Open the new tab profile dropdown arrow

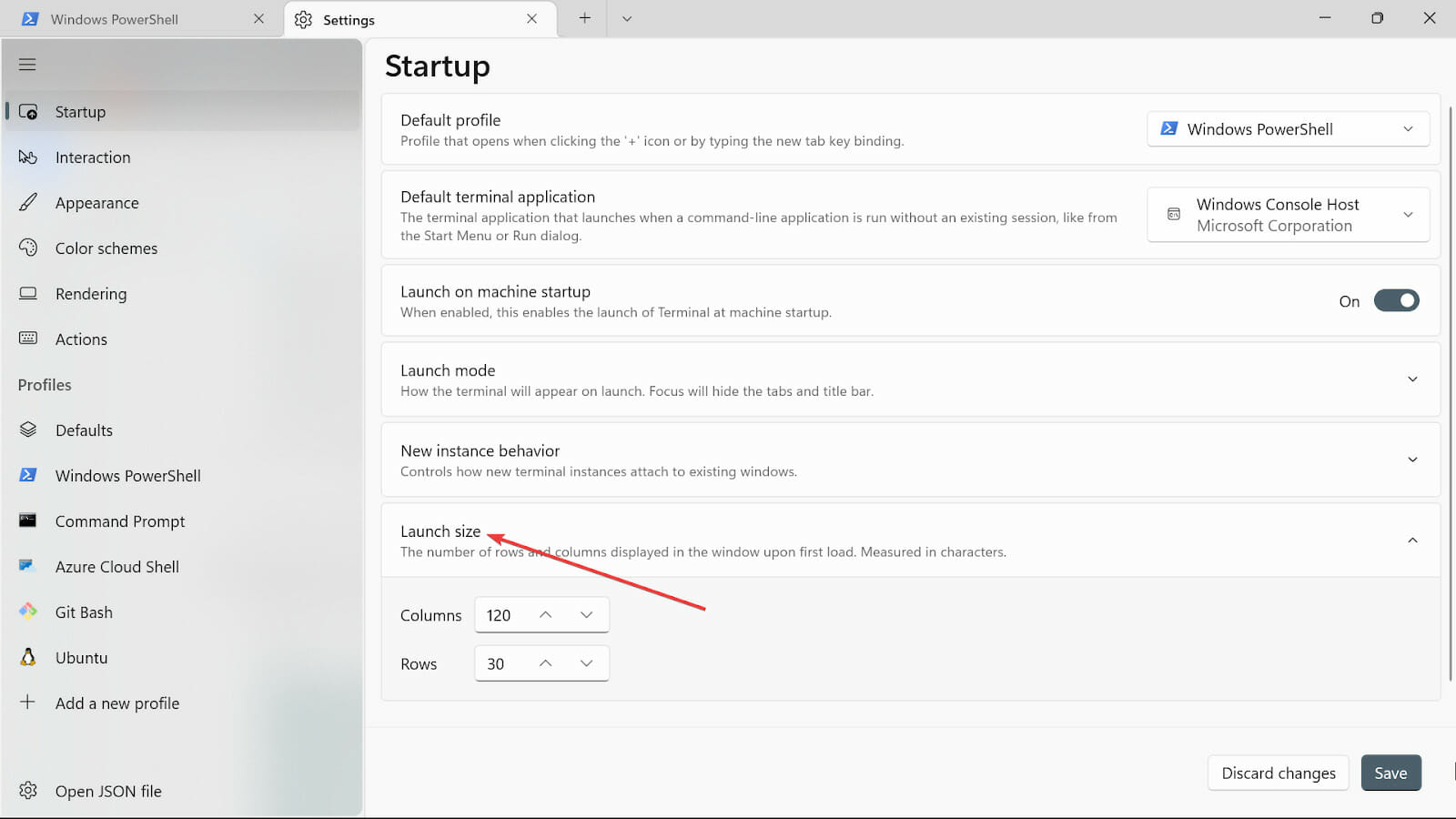[627, 18]
